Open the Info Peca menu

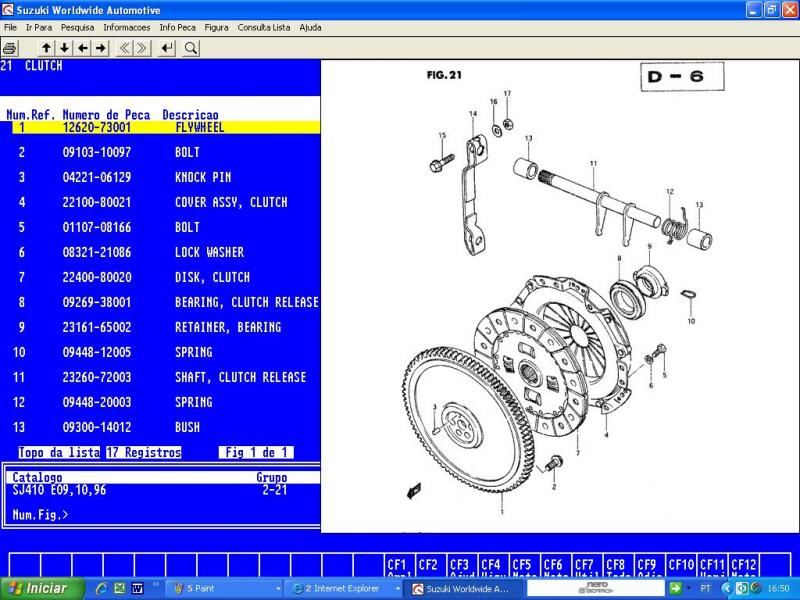tap(177, 28)
